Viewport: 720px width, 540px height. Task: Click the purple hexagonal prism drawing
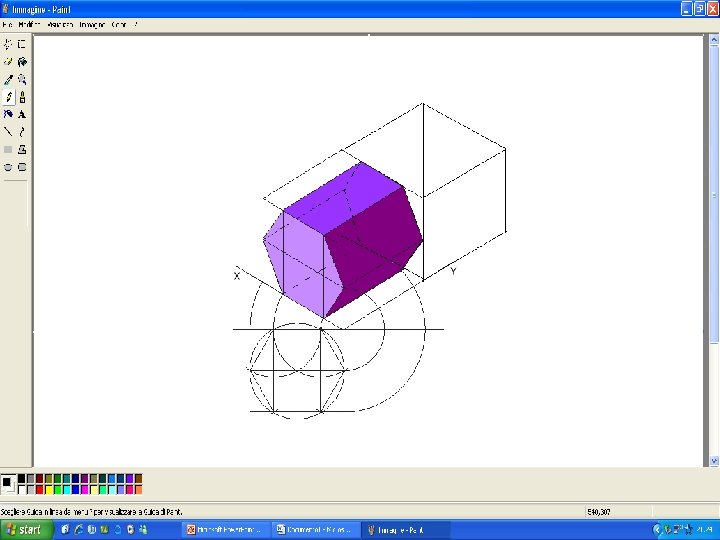click(x=343, y=239)
